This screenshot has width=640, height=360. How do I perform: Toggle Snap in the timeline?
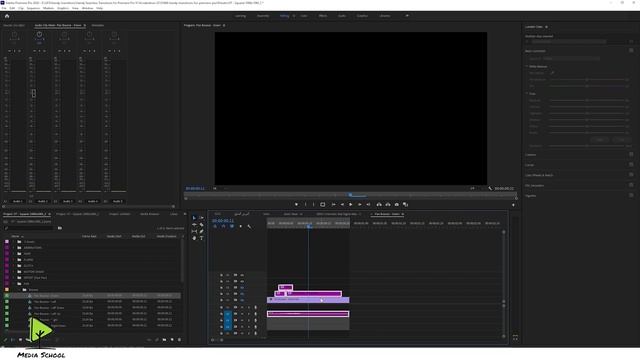(223, 226)
